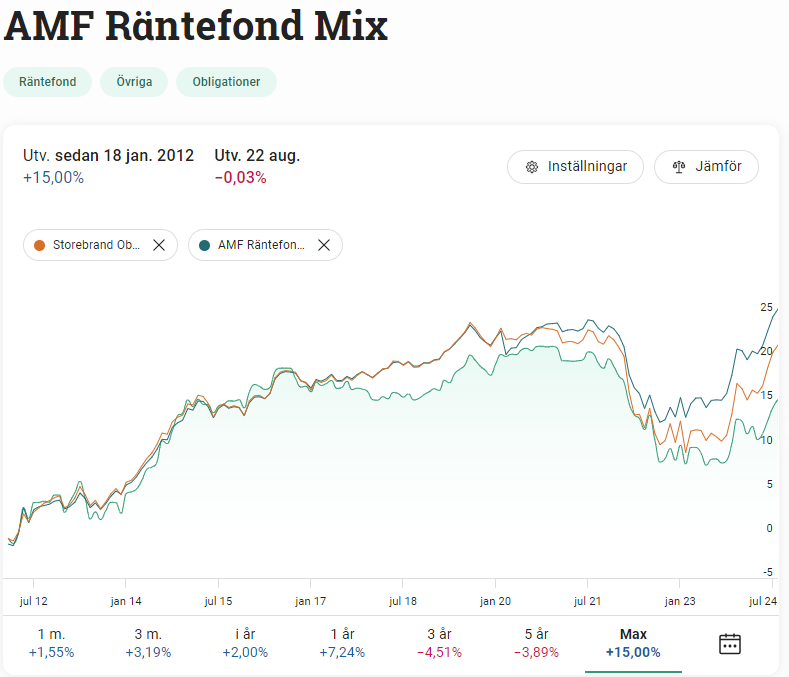Open the Jämför compare button
Viewport: 789px width, 677px height.
click(x=706, y=167)
